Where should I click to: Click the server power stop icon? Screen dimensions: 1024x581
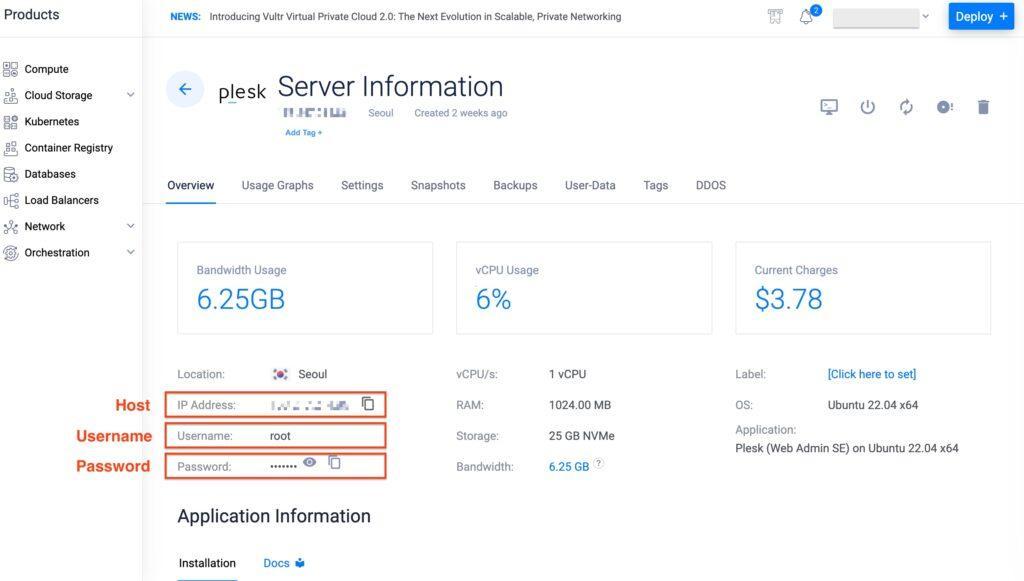[x=867, y=106]
